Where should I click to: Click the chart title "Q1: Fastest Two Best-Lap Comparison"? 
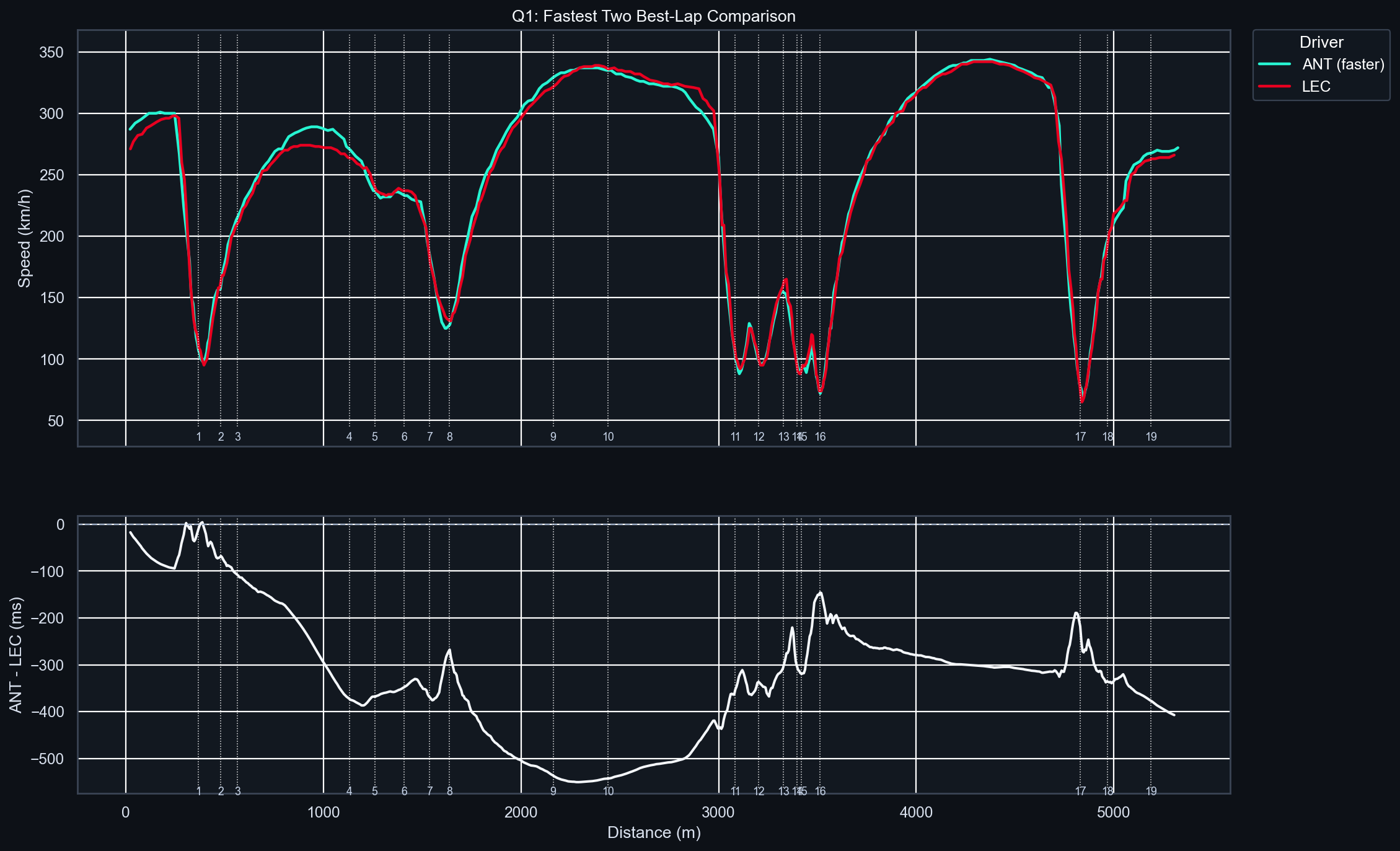(653, 16)
